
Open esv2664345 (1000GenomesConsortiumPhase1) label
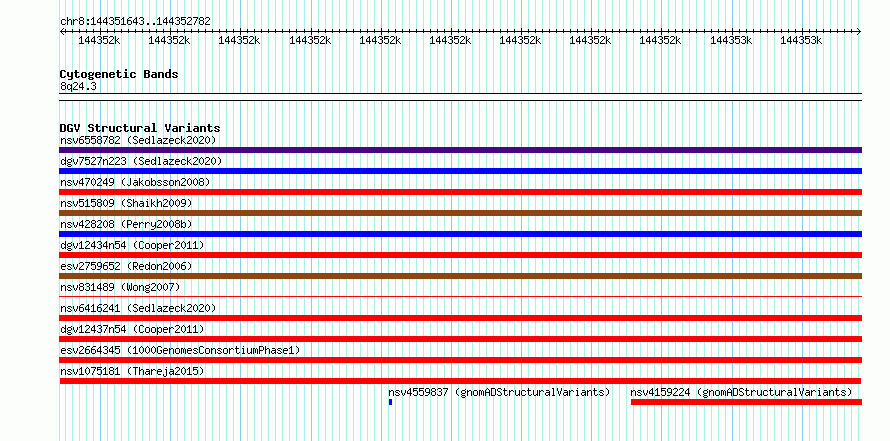click(x=180, y=350)
